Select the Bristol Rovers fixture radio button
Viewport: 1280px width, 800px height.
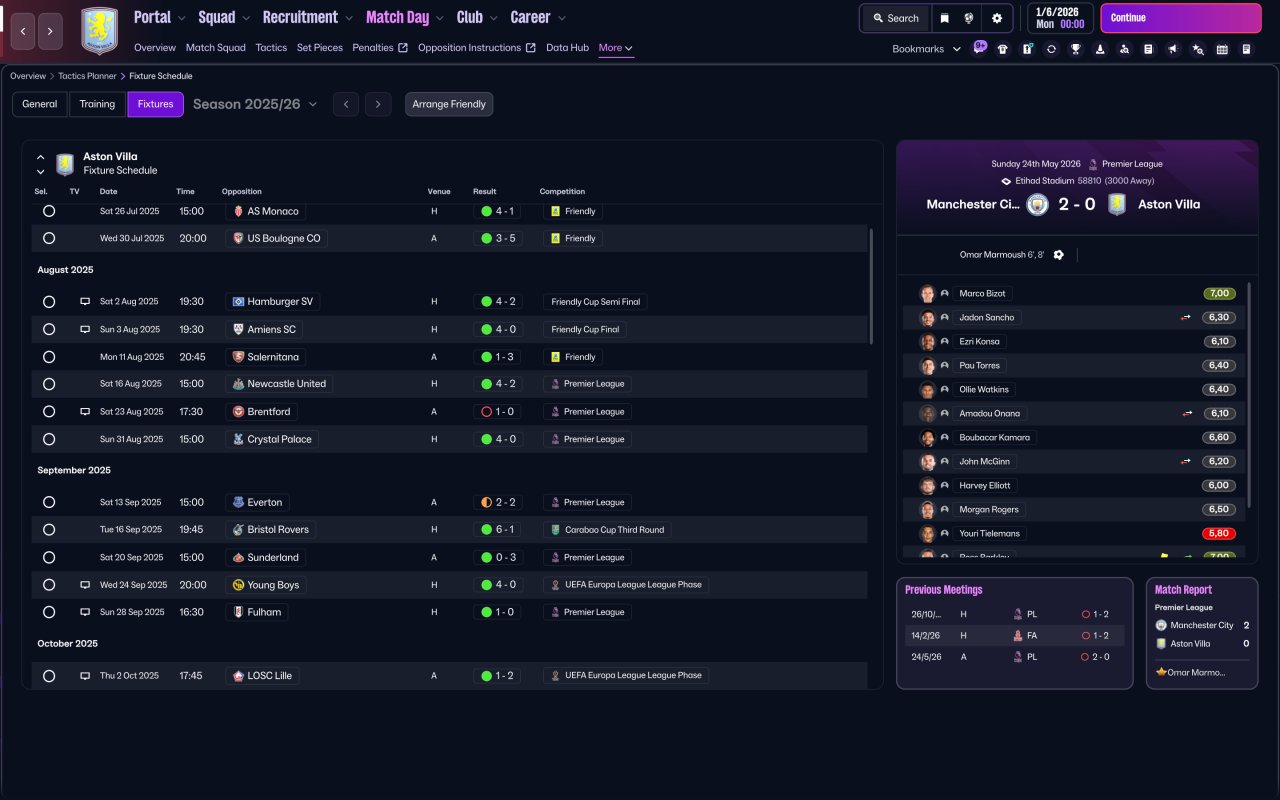click(x=49, y=529)
